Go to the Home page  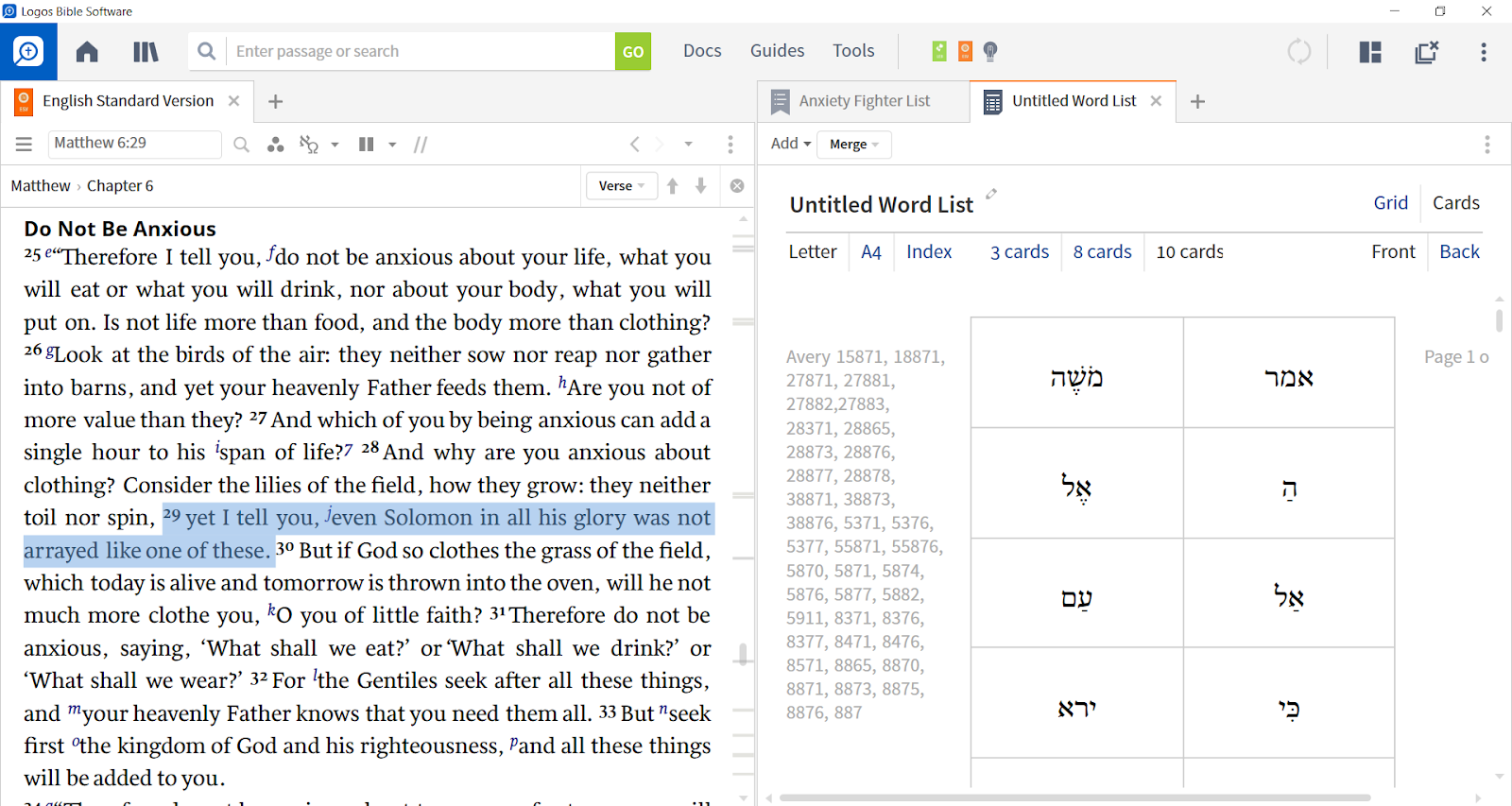(87, 51)
